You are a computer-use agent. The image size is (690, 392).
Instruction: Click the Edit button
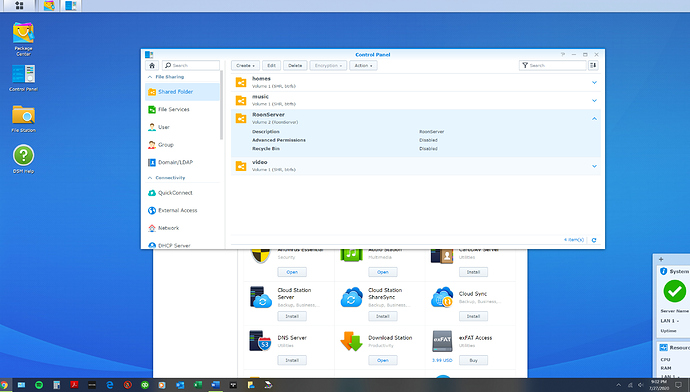click(272, 66)
